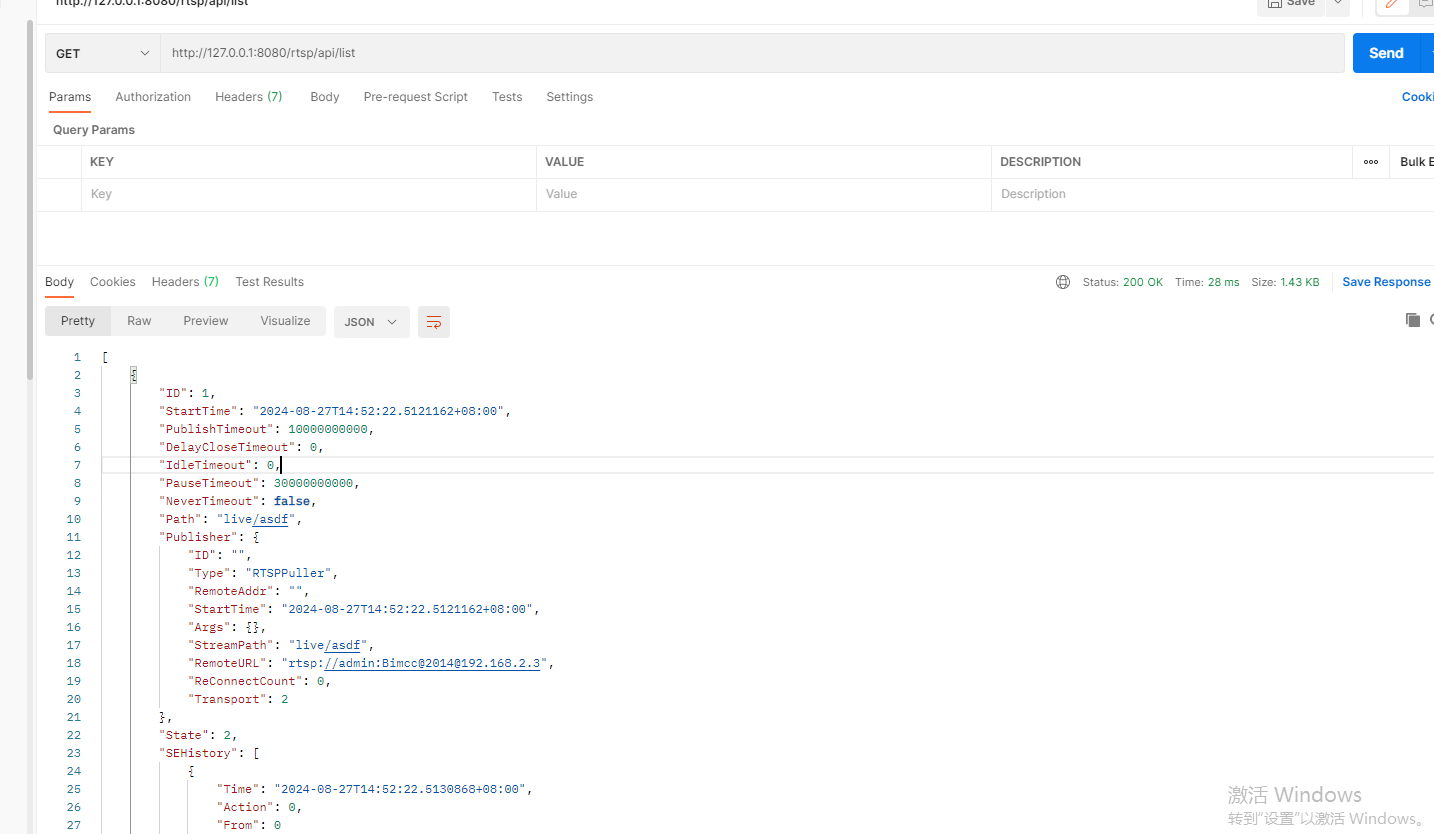Open the response Headers (7) tab
Image resolution: width=1434 pixels, height=834 pixels.
tap(185, 282)
